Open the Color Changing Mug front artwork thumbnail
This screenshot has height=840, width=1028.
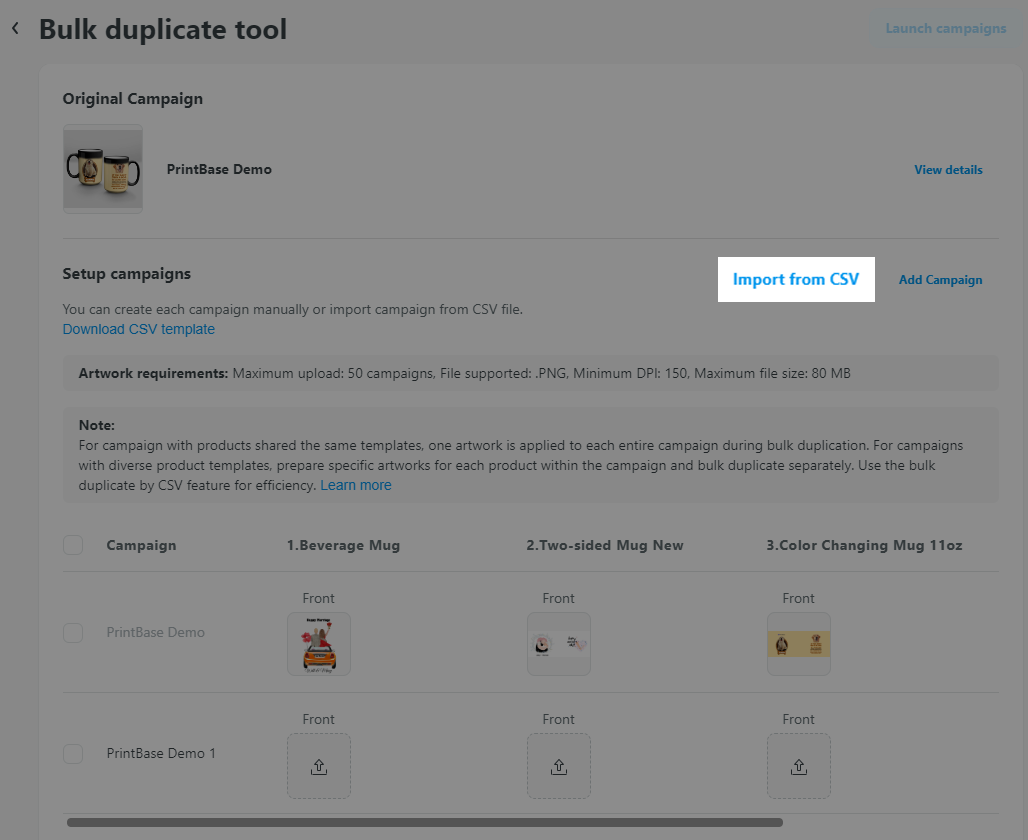click(x=798, y=644)
